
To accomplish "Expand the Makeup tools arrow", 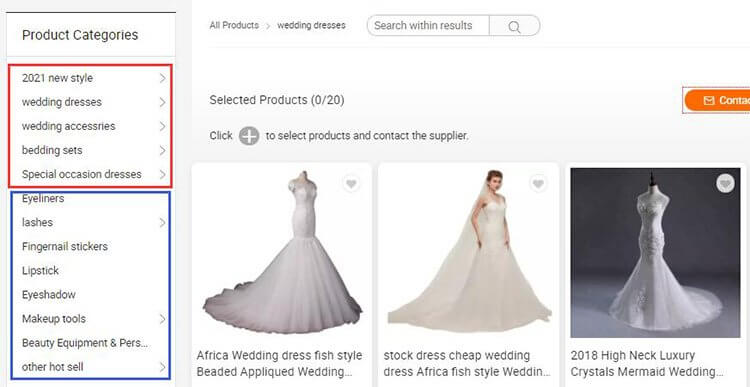I will (x=163, y=319).
